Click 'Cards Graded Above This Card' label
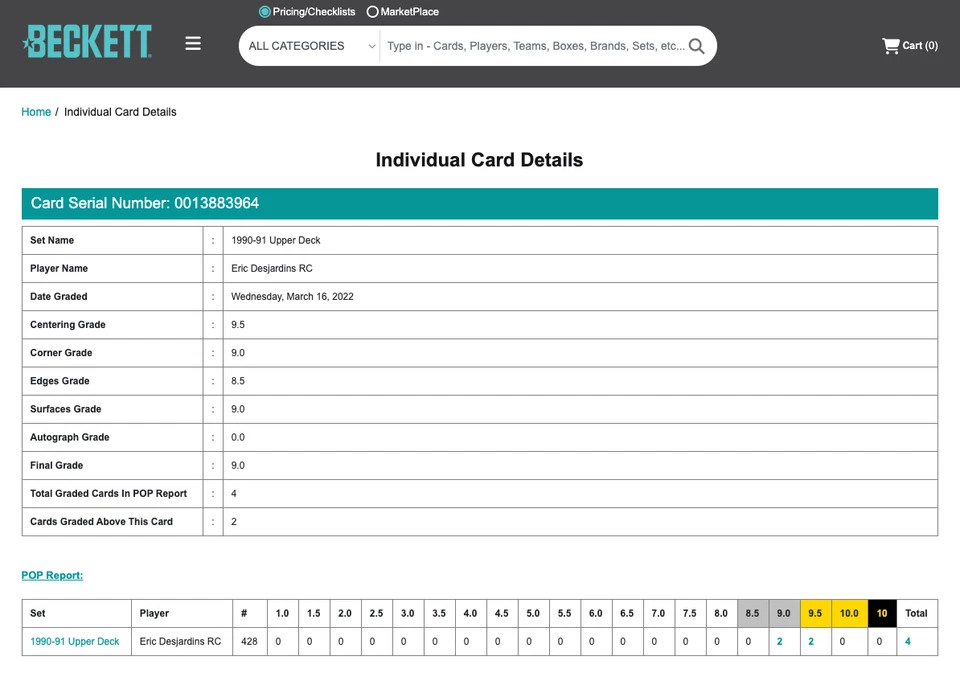 tap(101, 522)
